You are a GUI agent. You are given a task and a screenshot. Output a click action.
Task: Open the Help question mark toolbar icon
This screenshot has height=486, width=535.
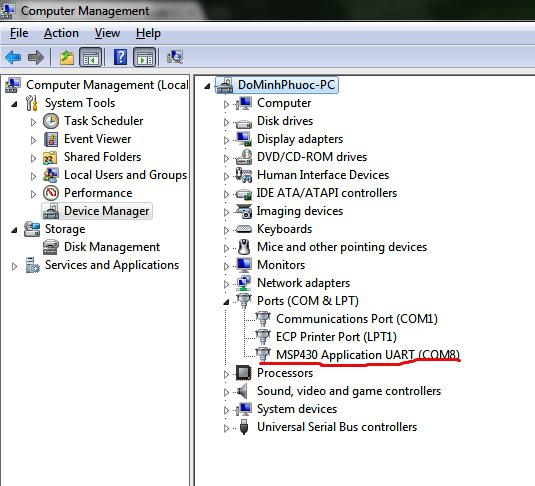[120, 57]
